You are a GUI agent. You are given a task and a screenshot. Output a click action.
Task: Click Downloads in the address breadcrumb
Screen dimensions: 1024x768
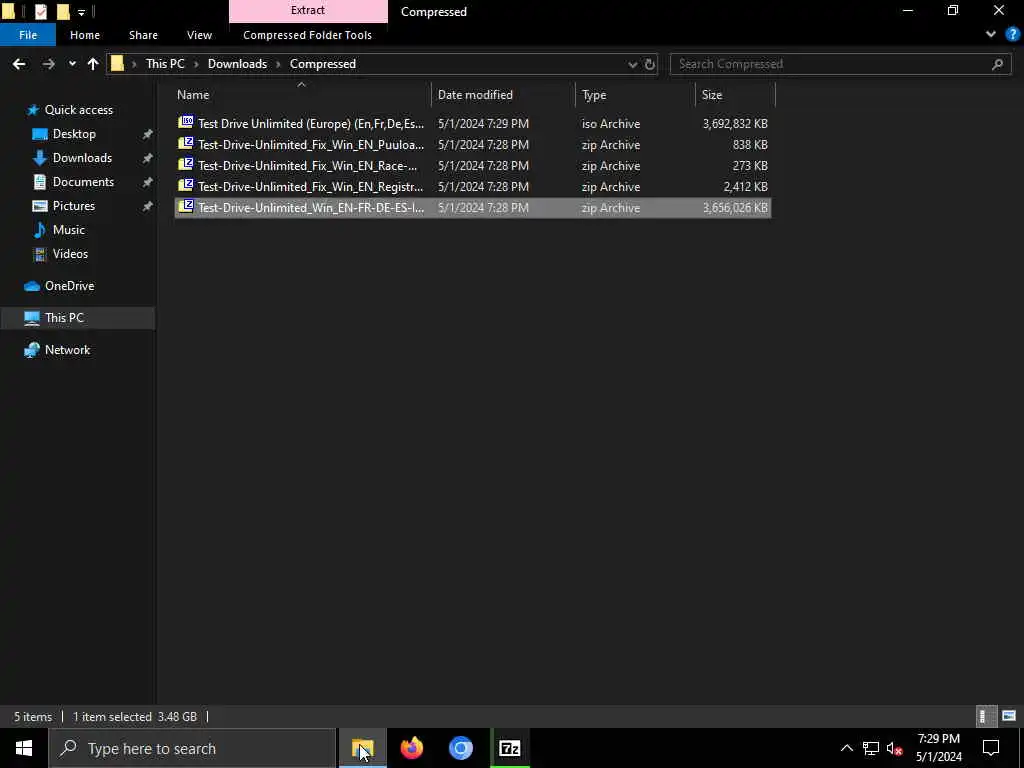click(237, 64)
